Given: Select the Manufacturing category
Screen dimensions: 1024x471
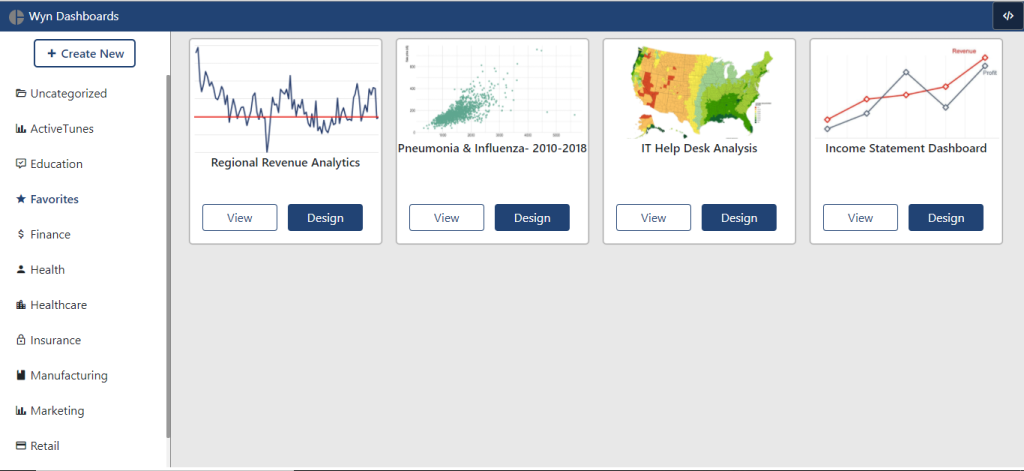Looking at the screenshot, I should [68, 376].
